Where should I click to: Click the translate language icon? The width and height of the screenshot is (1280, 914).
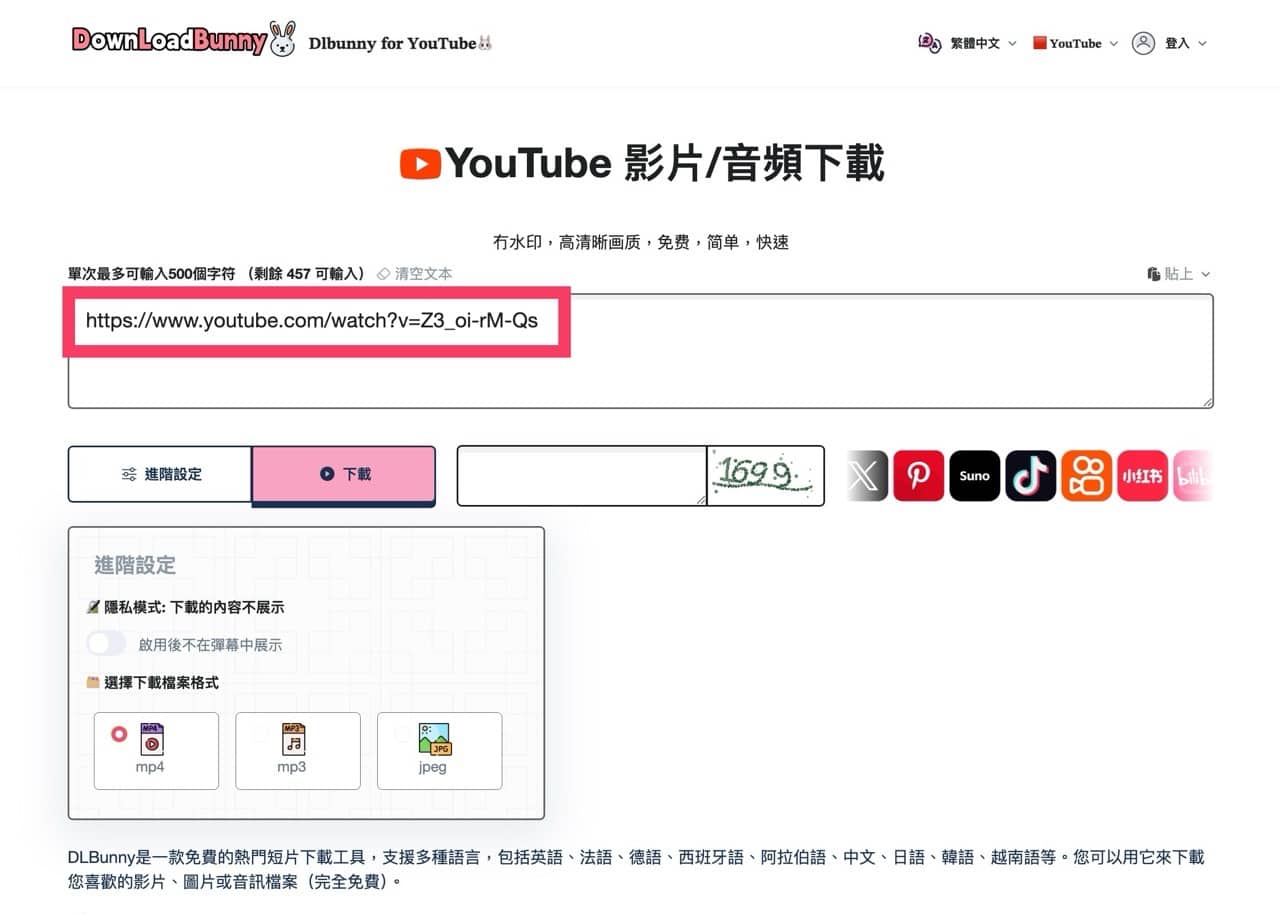click(x=929, y=43)
